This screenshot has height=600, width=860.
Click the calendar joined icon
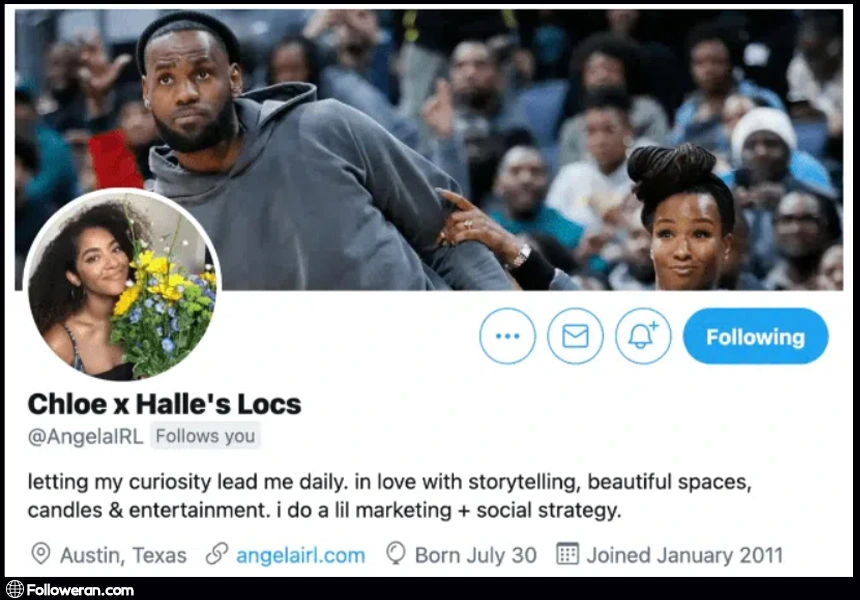tap(567, 553)
